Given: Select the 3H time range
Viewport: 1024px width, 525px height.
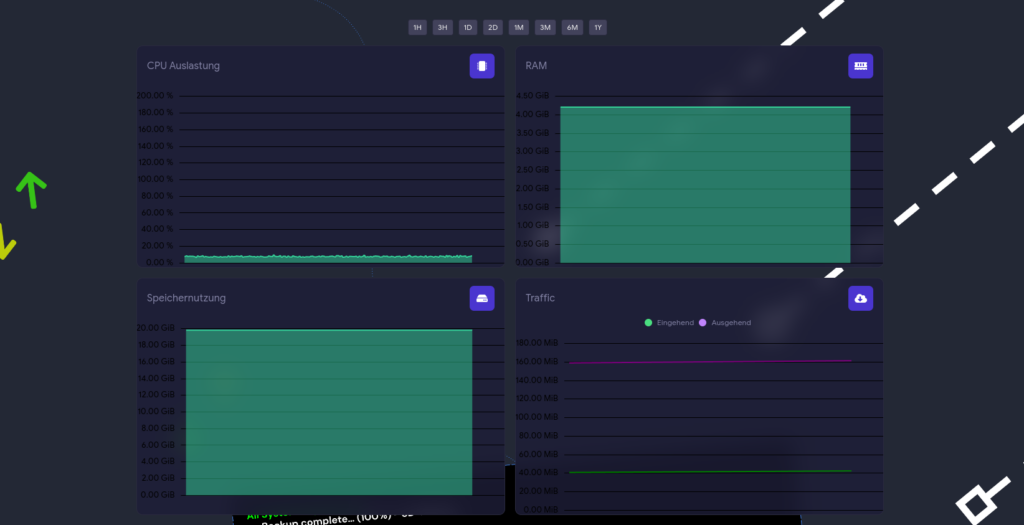Looking at the screenshot, I should 442,27.
